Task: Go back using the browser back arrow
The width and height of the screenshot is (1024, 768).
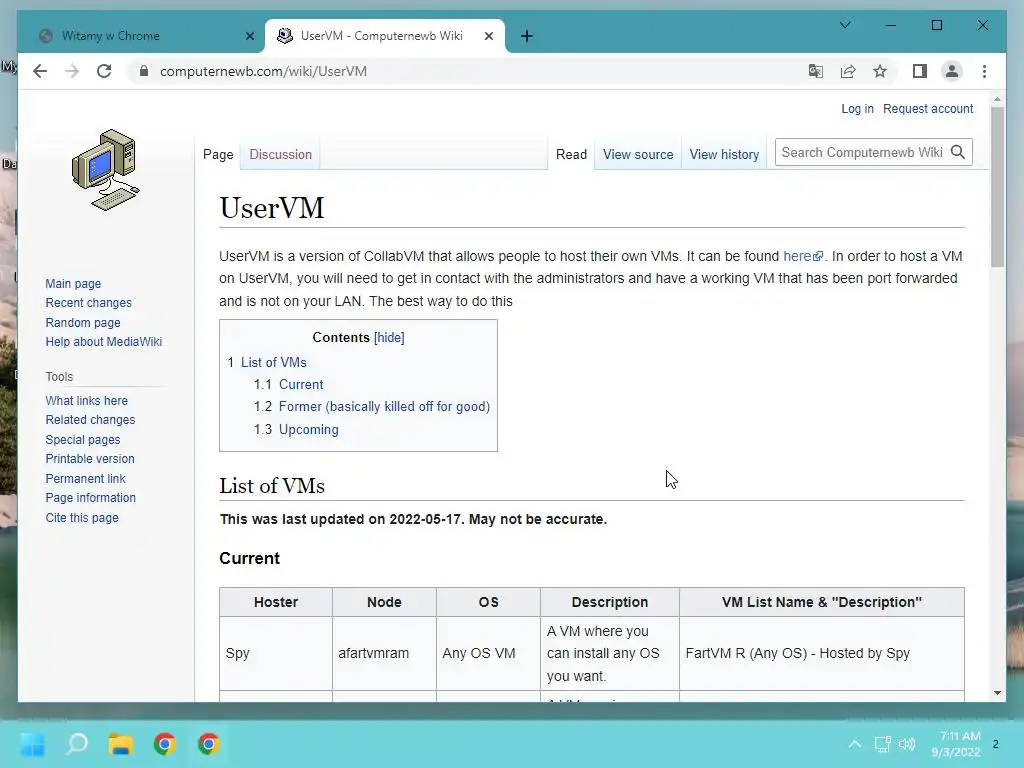Action: [x=40, y=71]
